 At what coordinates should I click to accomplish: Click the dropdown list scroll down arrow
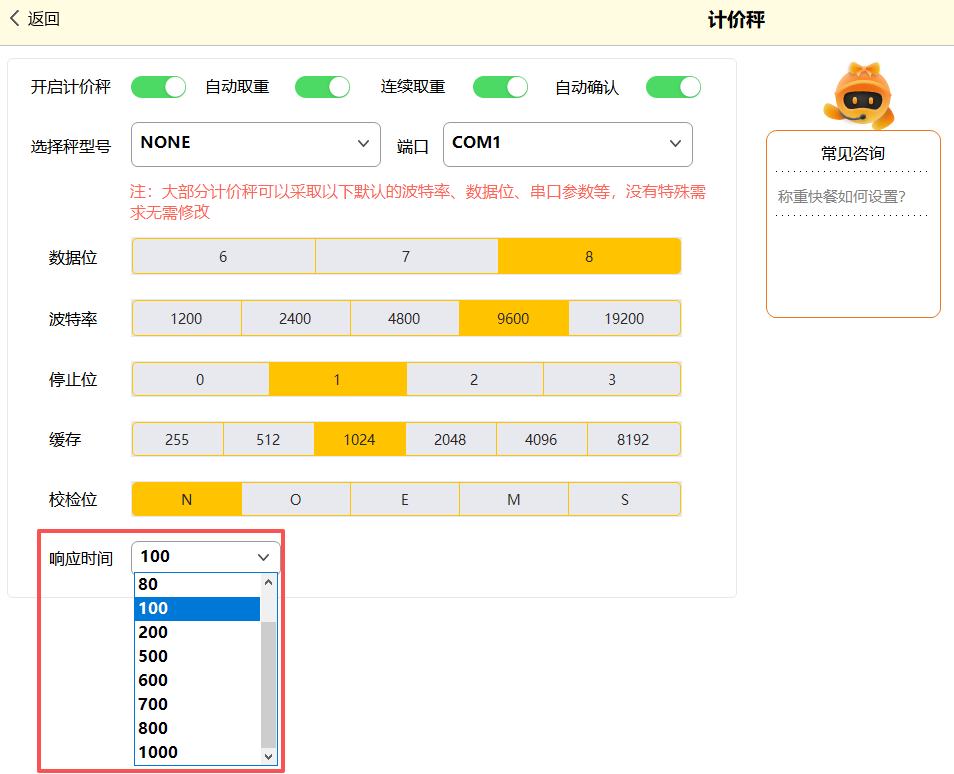268,757
